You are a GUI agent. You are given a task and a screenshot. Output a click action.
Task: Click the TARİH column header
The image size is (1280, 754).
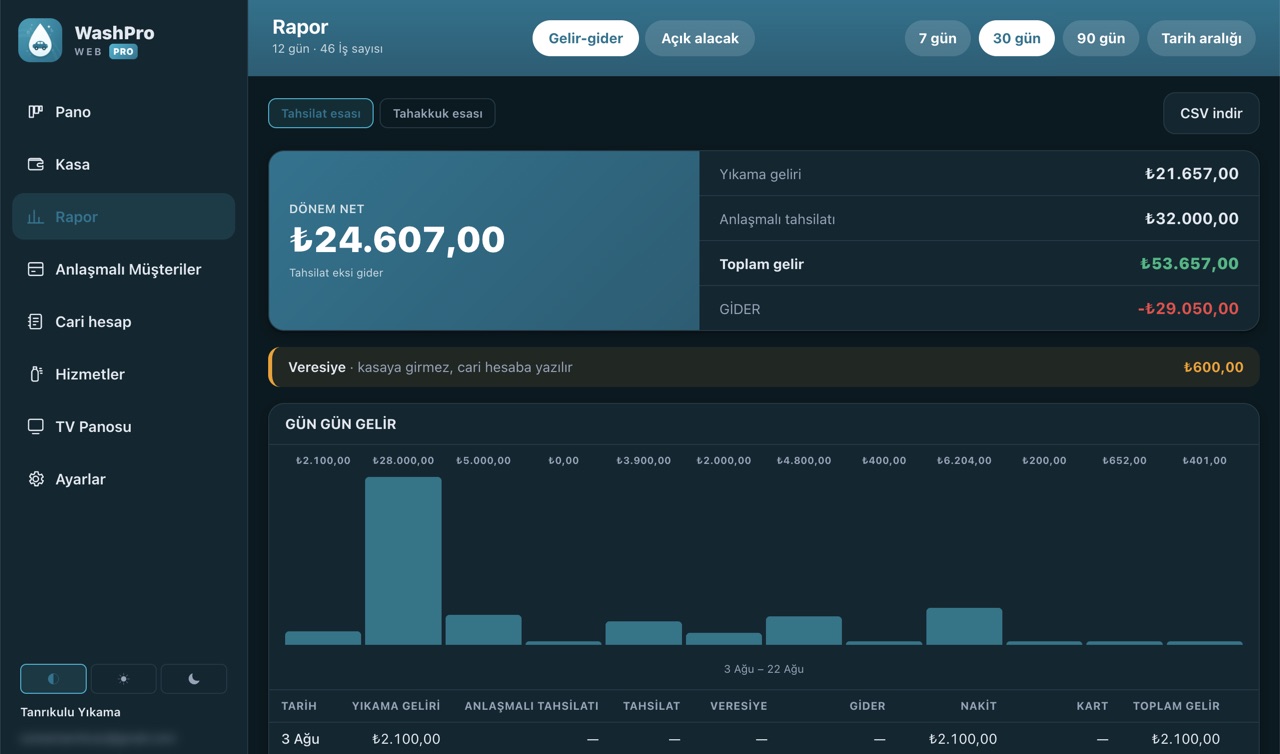click(299, 706)
